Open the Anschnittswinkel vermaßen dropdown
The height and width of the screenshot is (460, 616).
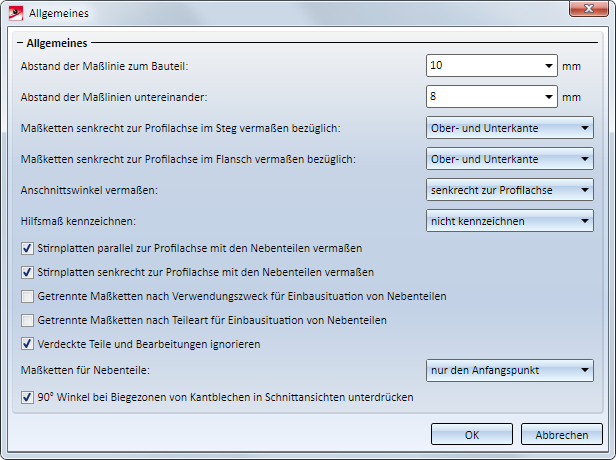[510, 190]
